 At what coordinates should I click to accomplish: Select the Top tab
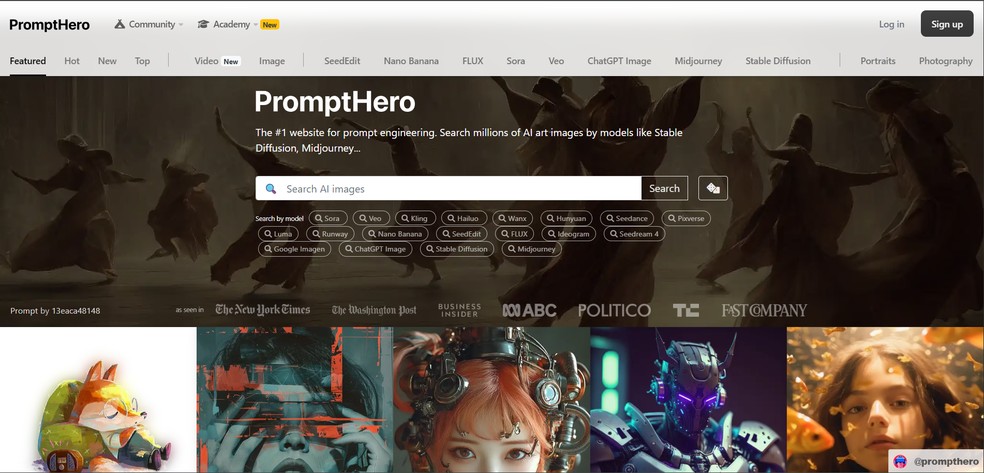142,61
